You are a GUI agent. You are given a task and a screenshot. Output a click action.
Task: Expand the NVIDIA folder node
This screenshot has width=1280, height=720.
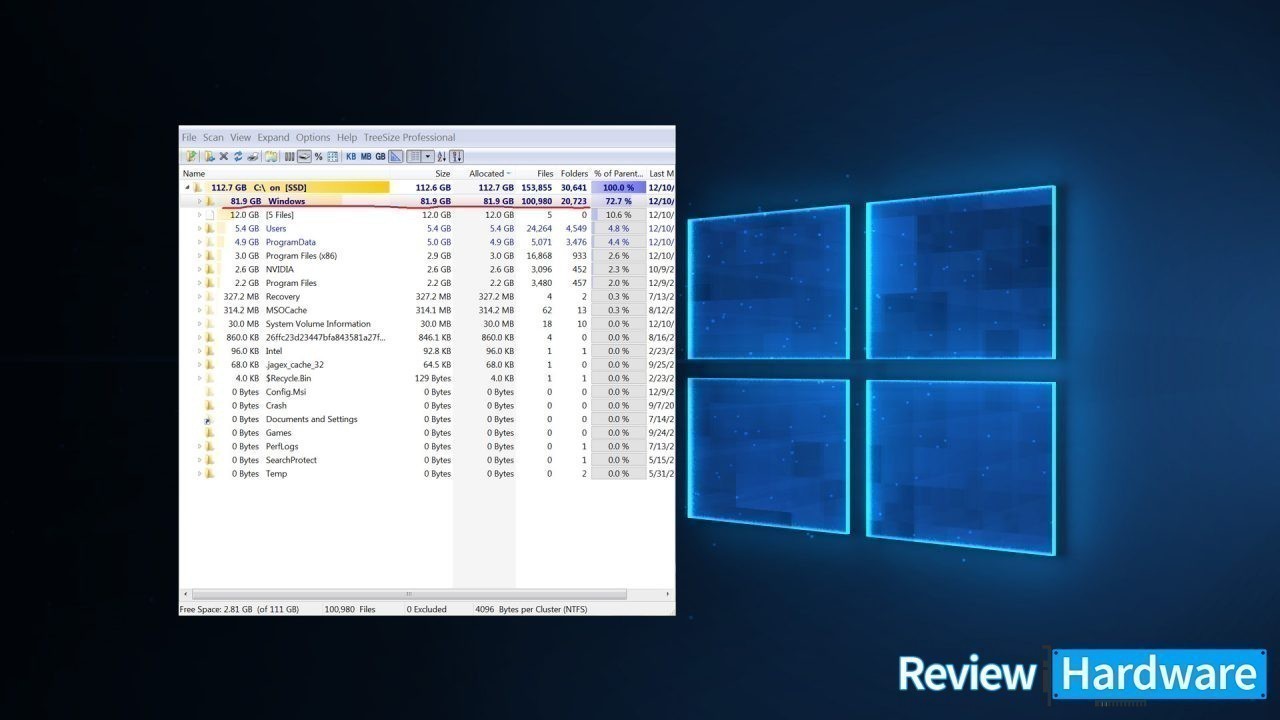click(199, 269)
